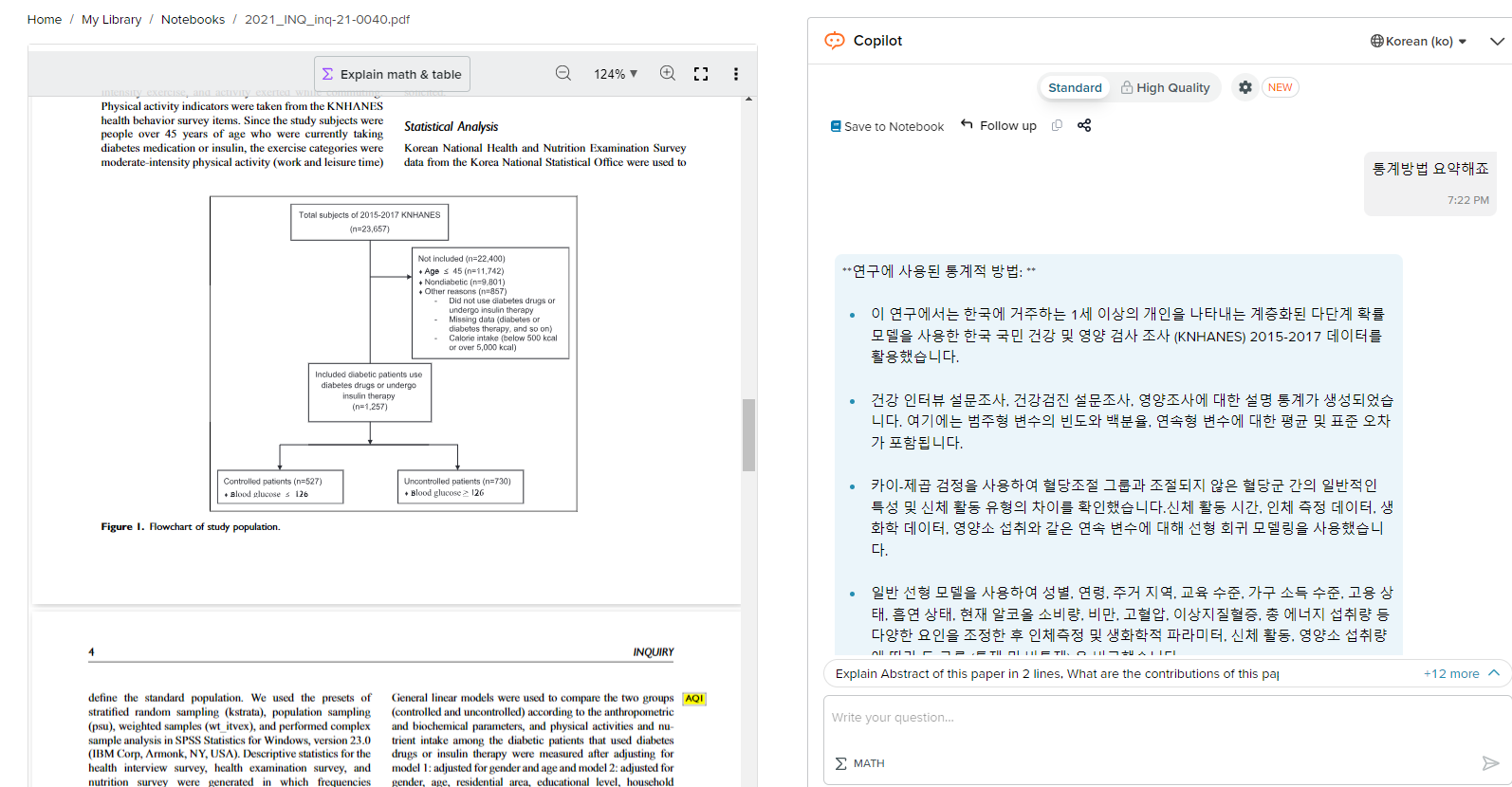Viewport: 1512px width, 787px height.
Task: Zoom out the PDF with minus magnifier
Action: pyautogui.click(x=563, y=73)
